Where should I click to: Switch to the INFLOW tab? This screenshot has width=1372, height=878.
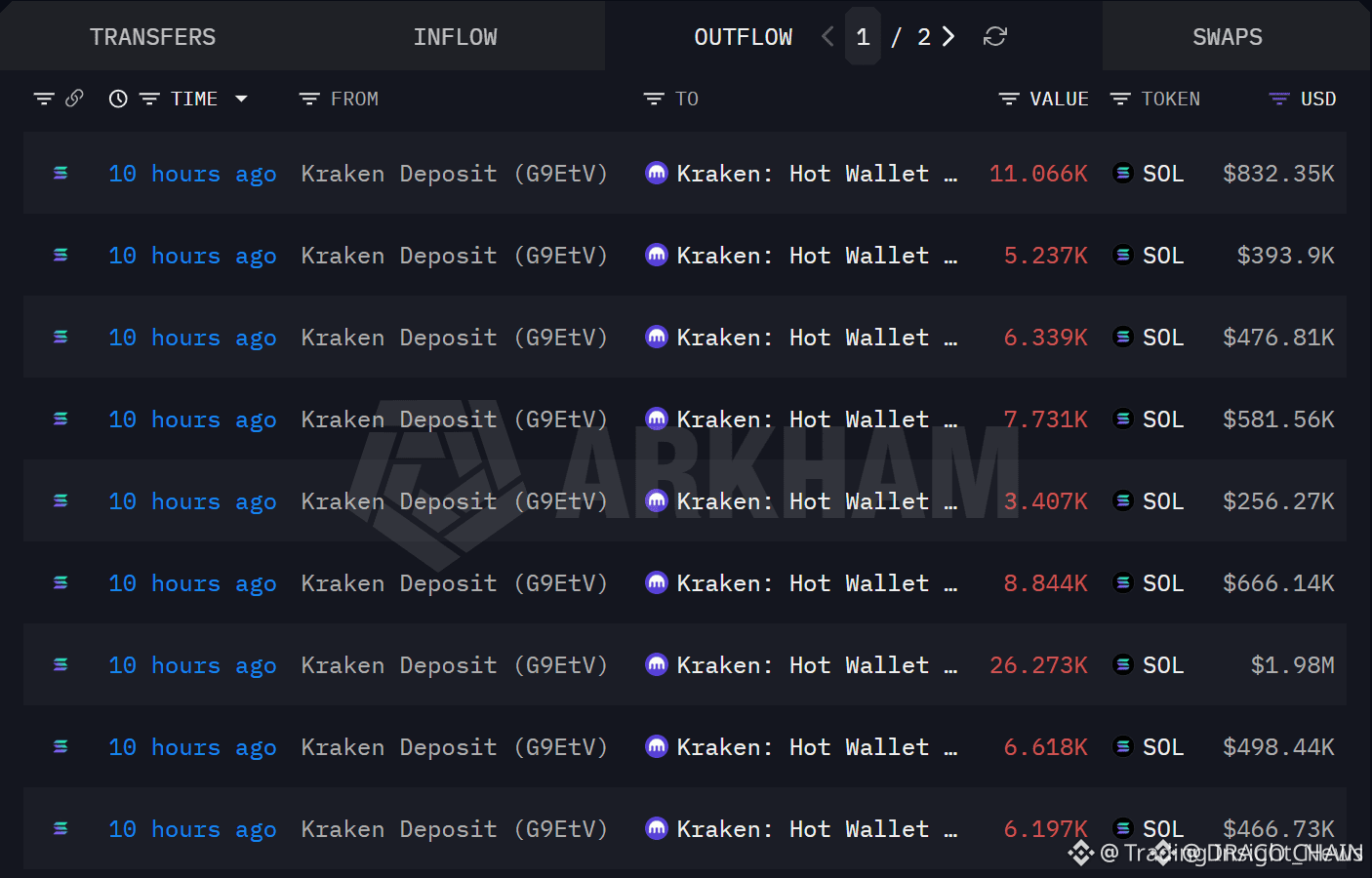click(x=455, y=37)
